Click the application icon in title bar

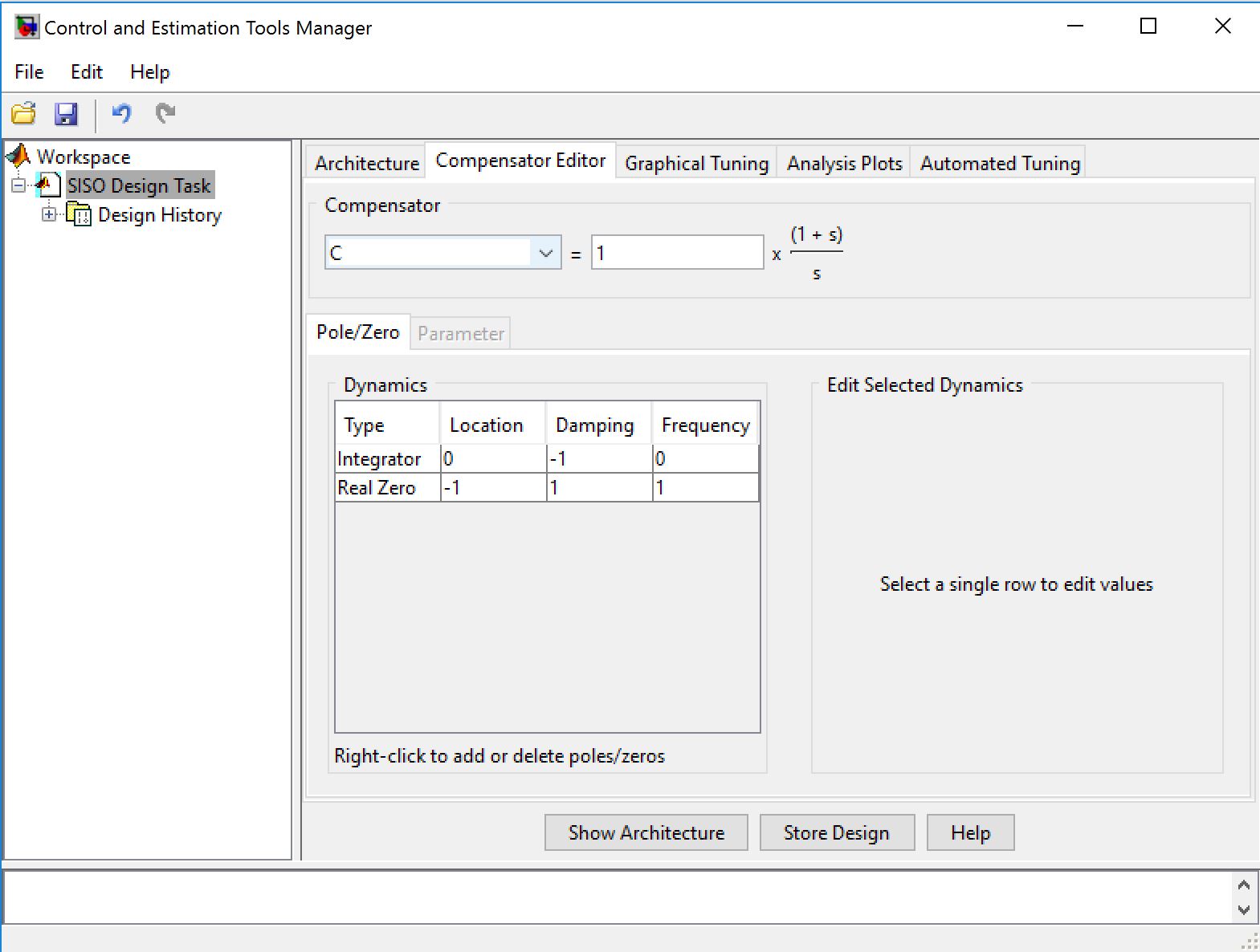tap(27, 27)
